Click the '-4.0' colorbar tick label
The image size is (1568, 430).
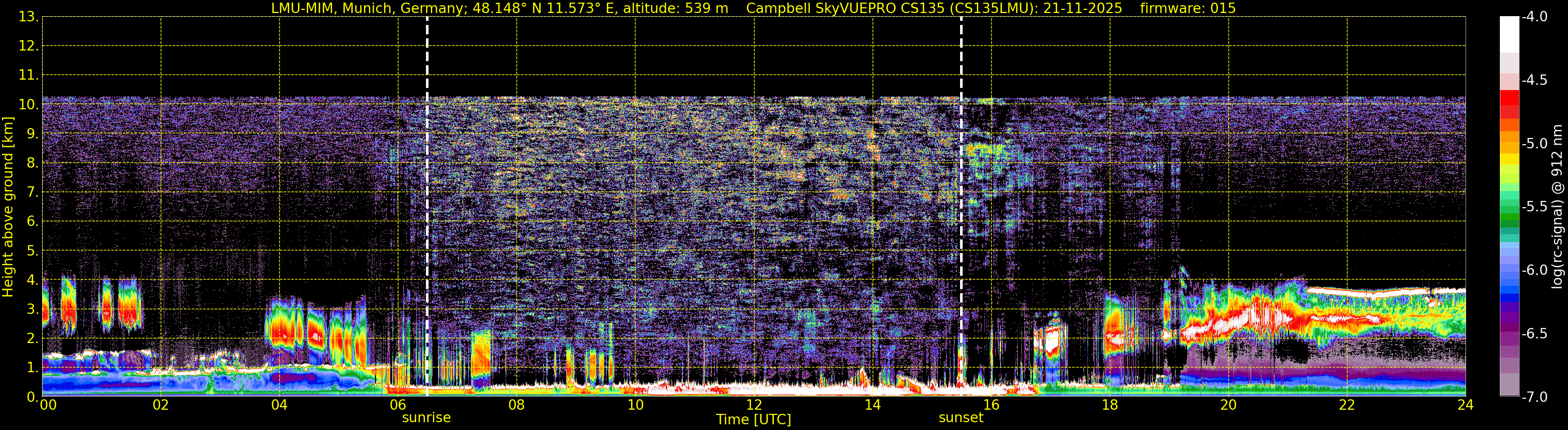point(1535,17)
